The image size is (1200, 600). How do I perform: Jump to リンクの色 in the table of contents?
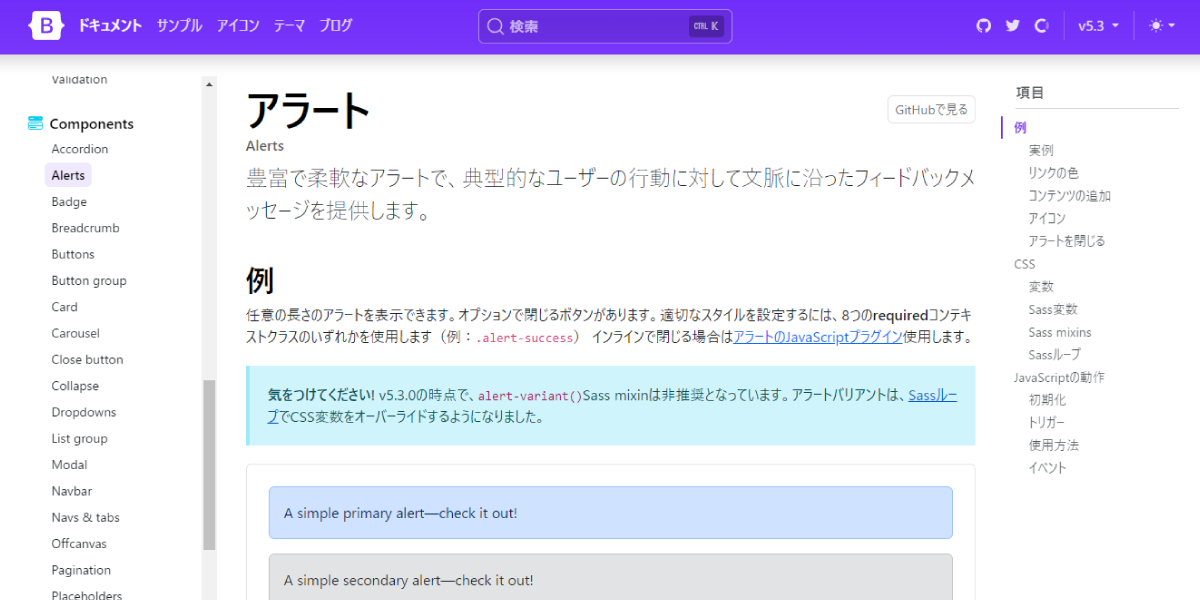click(x=1054, y=173)
